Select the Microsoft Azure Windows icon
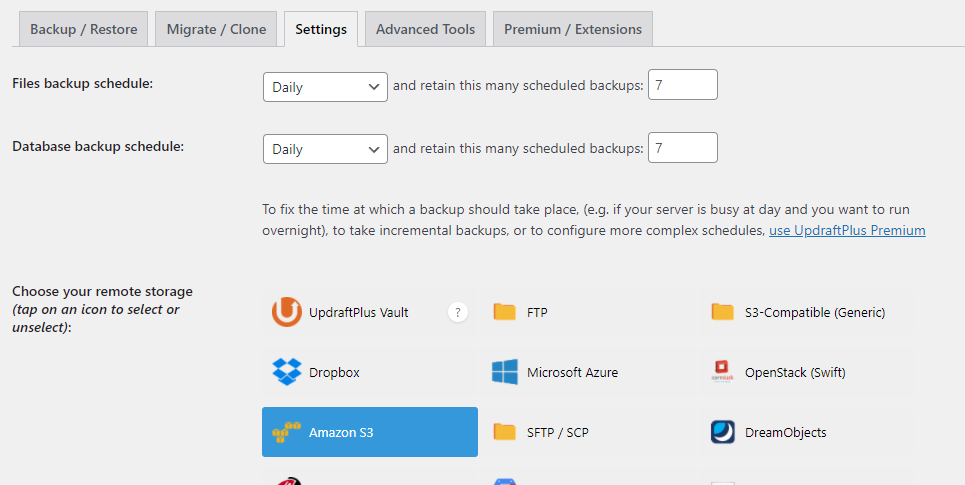The height and width of the screenshot is (485, 965). pos(505,372)
